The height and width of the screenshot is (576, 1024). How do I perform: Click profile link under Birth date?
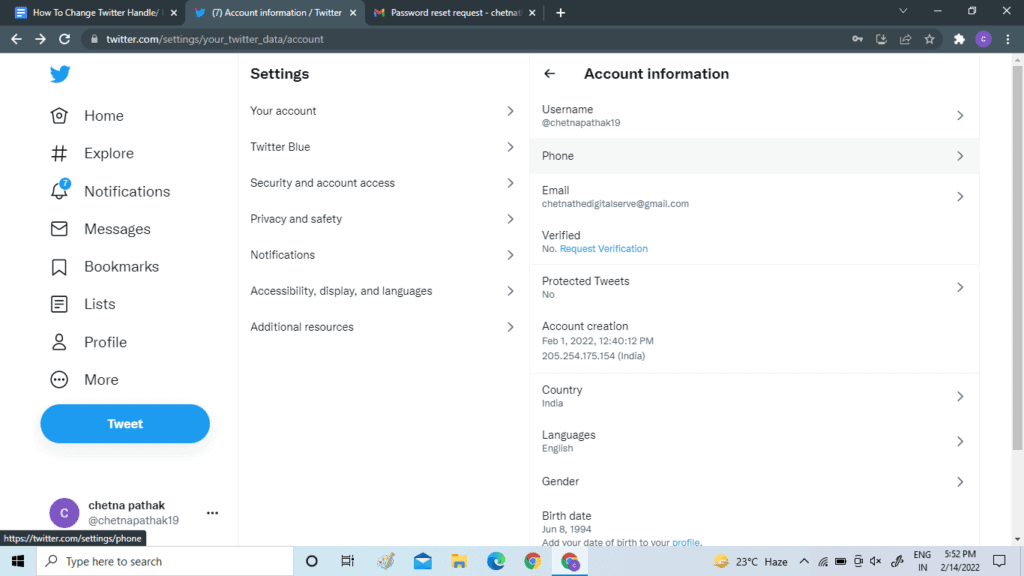tap(686, 542)
